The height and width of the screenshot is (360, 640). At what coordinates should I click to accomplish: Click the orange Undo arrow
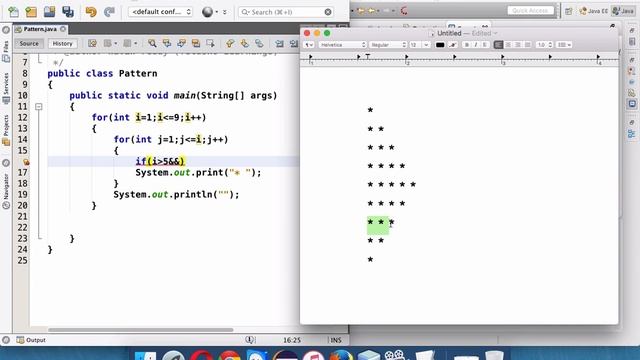91,12
